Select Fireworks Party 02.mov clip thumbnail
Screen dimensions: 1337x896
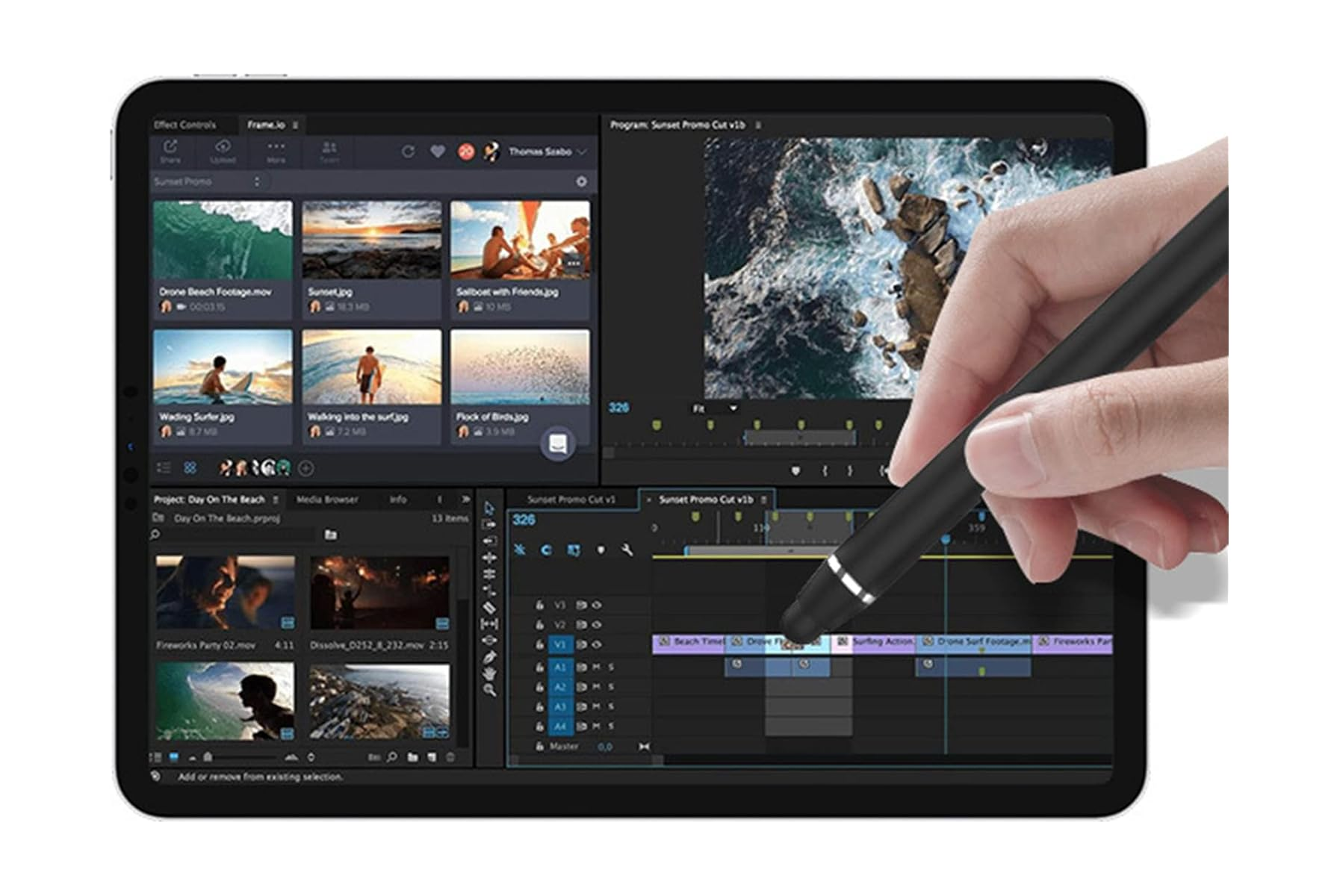point(225,593)
